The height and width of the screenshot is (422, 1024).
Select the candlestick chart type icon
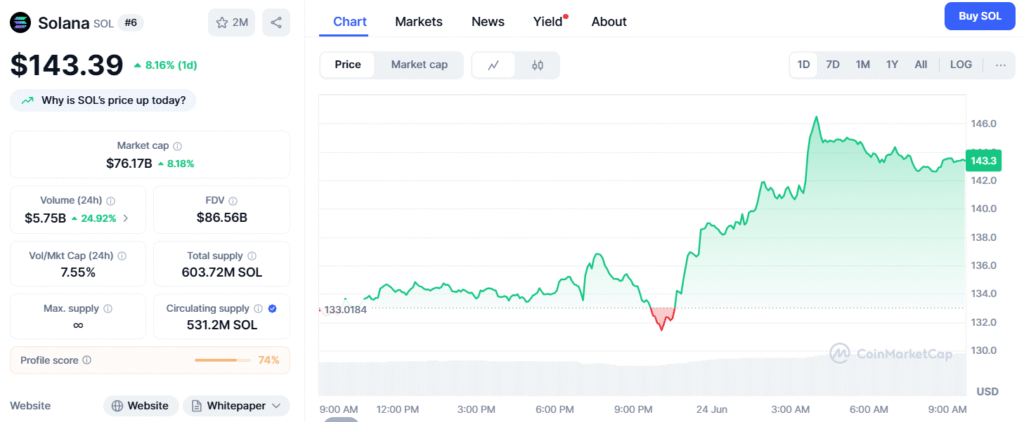[537, 65]
